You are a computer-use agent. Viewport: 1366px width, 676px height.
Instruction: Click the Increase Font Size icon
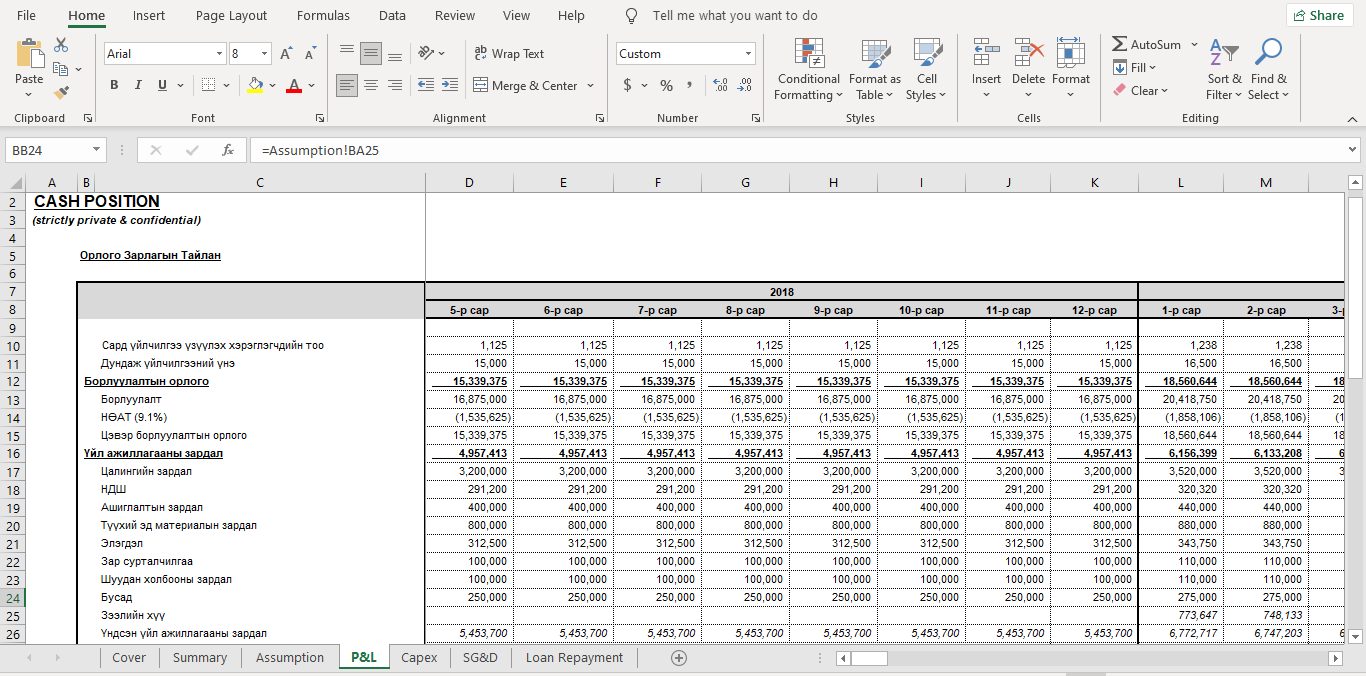[x=287, y=54]
